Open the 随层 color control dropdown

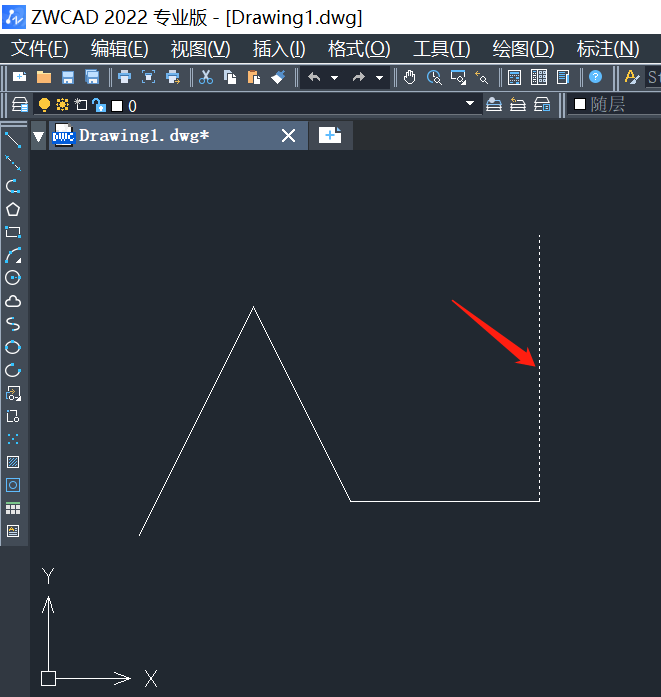(615, 105)
